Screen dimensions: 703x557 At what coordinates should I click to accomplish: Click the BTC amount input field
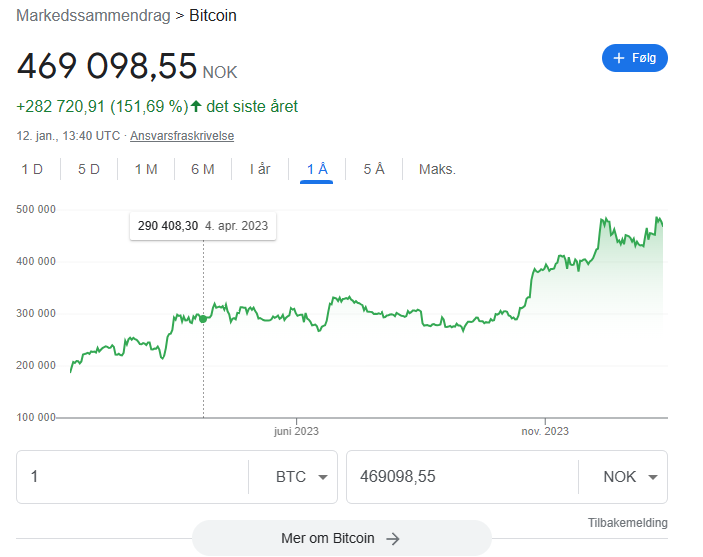click(x=132, y=477)
